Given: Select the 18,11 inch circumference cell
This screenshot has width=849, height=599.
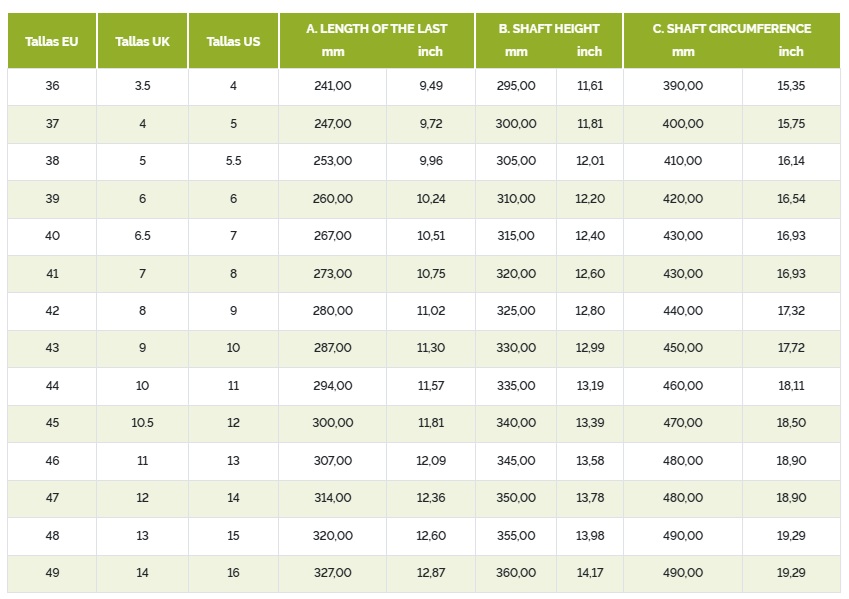Looking at the screenshot, I should pyautogui.click(x=791, y=386).
